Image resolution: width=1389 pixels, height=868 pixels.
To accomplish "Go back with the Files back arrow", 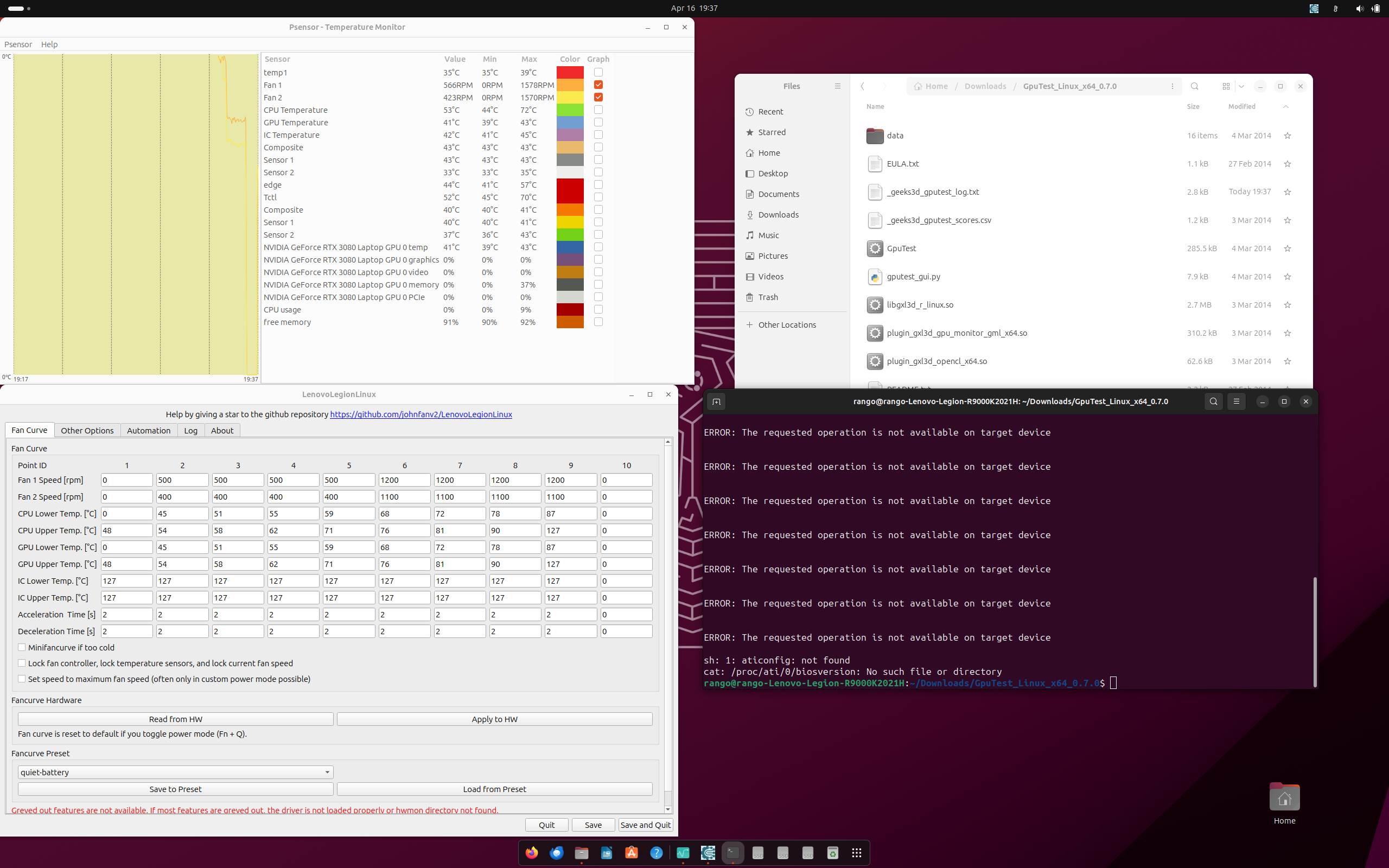I will [862, 86].
